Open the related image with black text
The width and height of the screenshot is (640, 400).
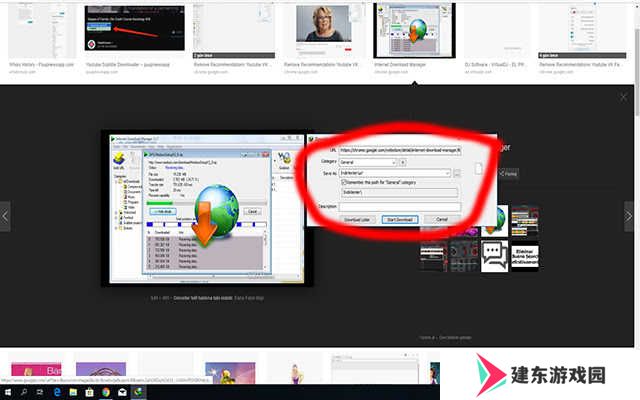(x=525, y=256)
